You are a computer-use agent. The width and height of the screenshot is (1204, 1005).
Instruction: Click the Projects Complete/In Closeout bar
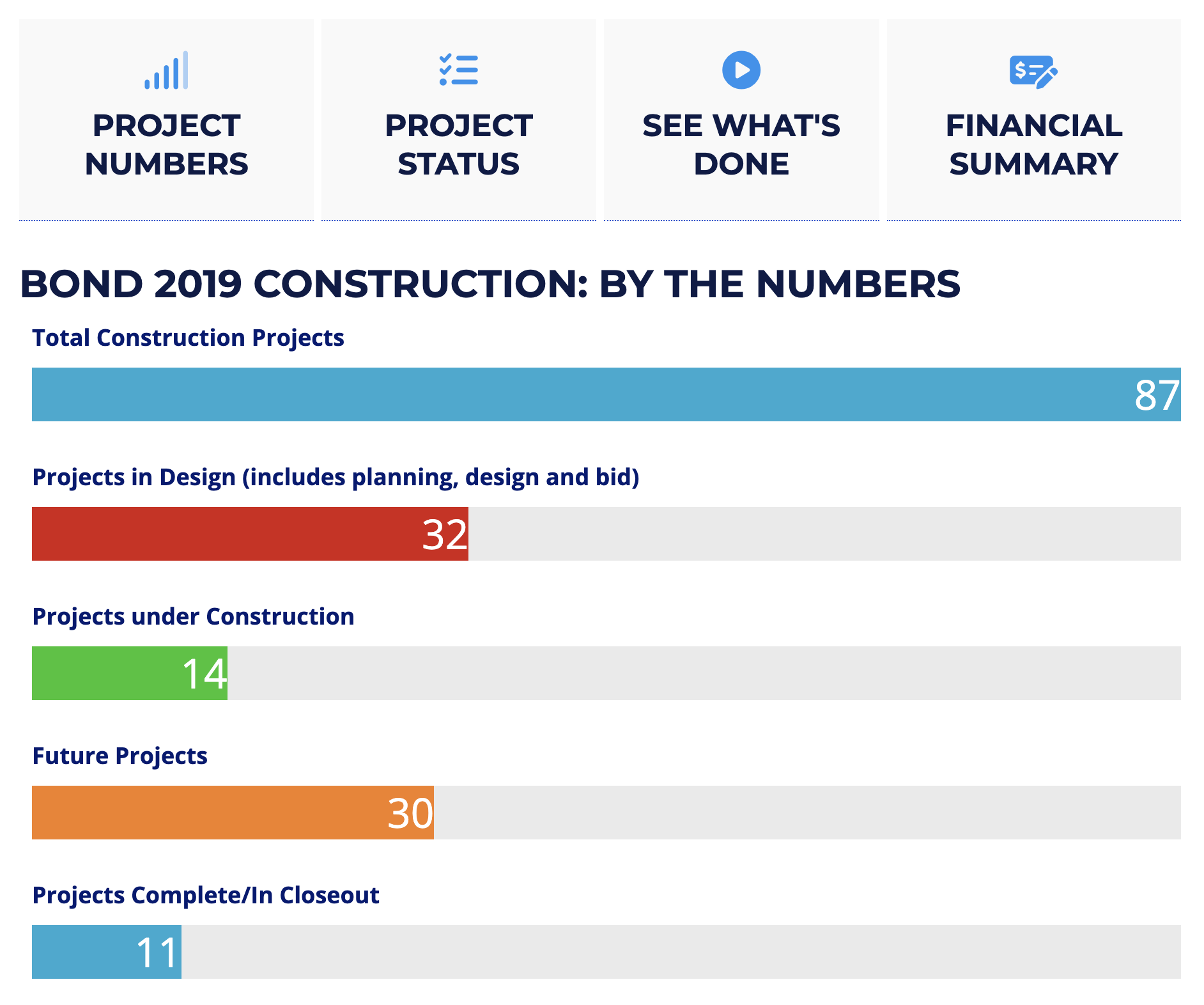(x=105, y=952)
